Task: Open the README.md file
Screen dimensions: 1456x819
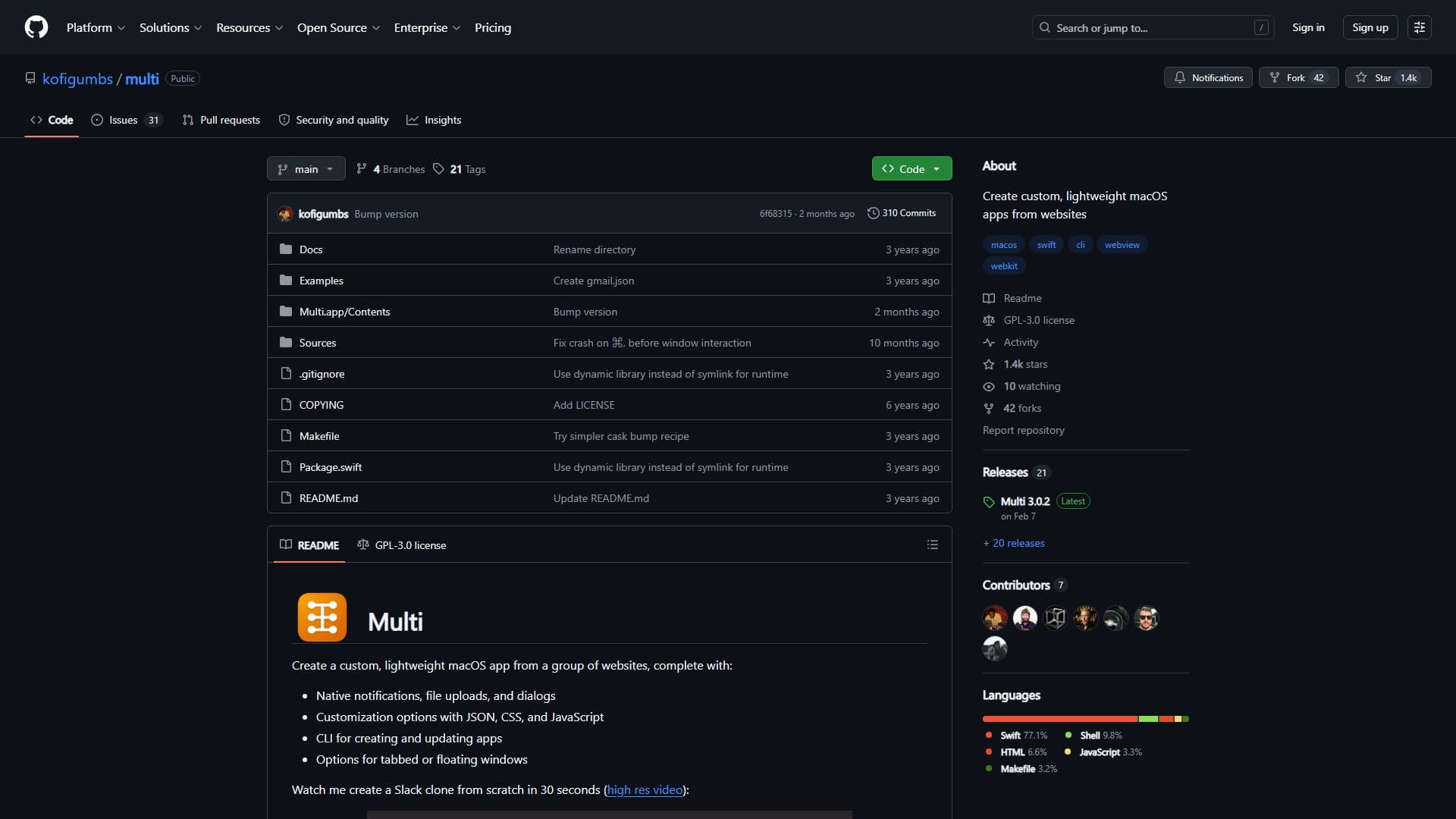Action: click(328, 498)
